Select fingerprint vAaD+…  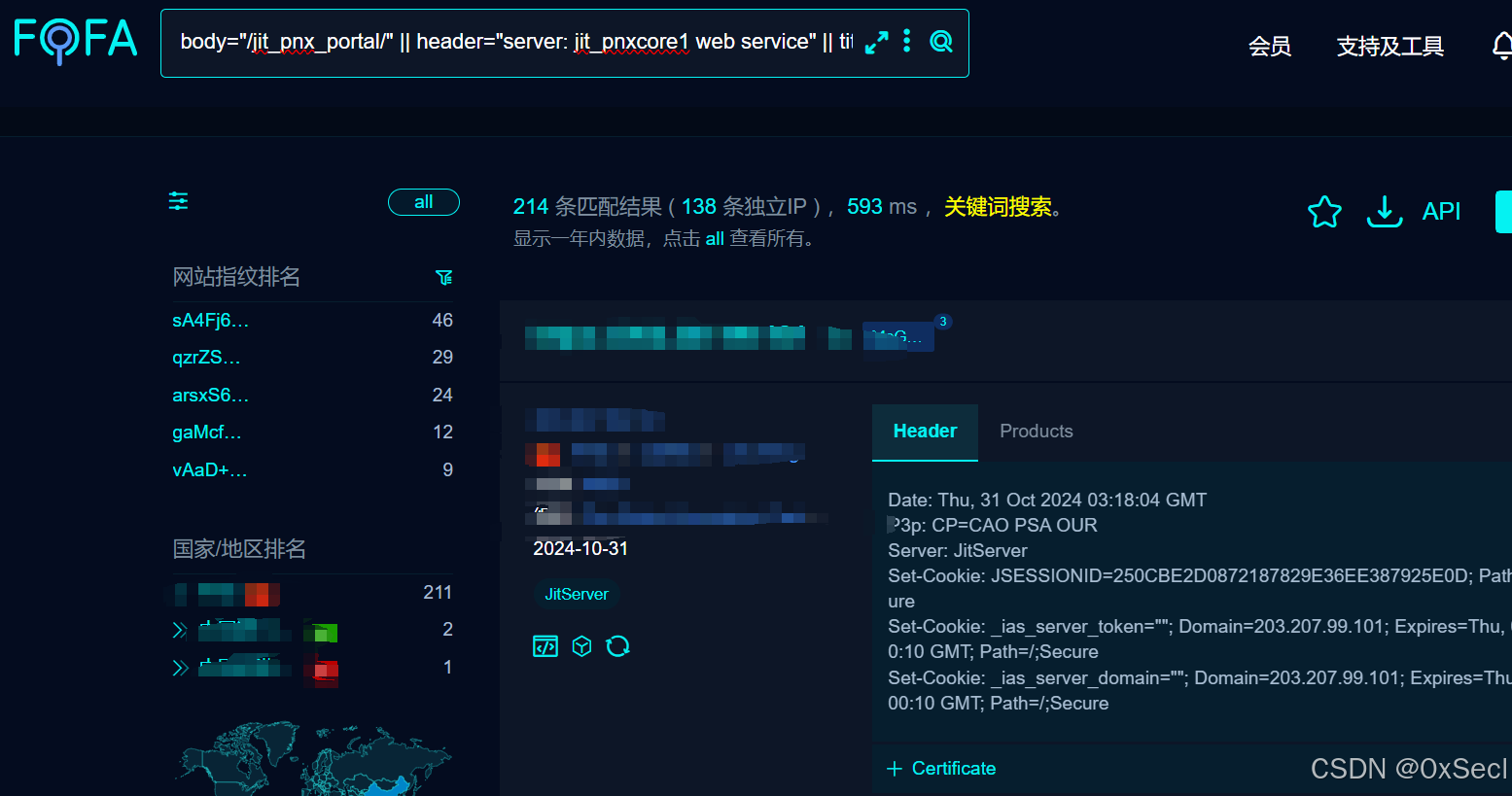[x=210, y=470]
